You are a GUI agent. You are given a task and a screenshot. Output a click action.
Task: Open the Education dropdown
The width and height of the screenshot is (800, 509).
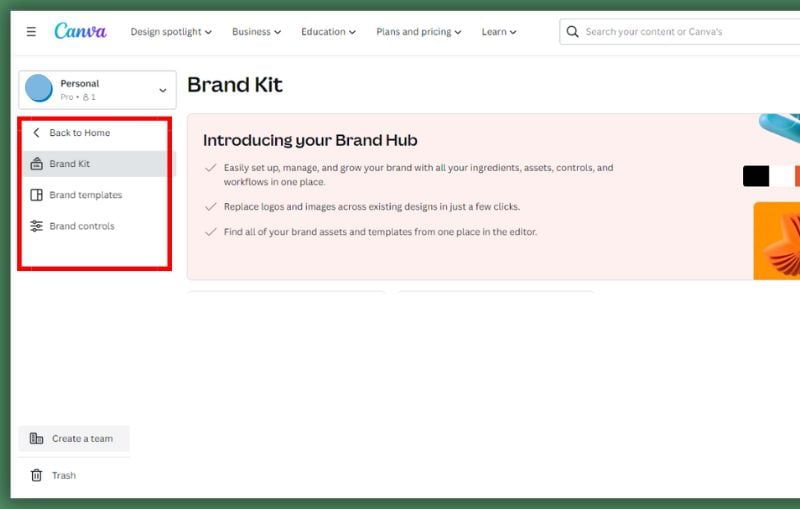[328, 32]
